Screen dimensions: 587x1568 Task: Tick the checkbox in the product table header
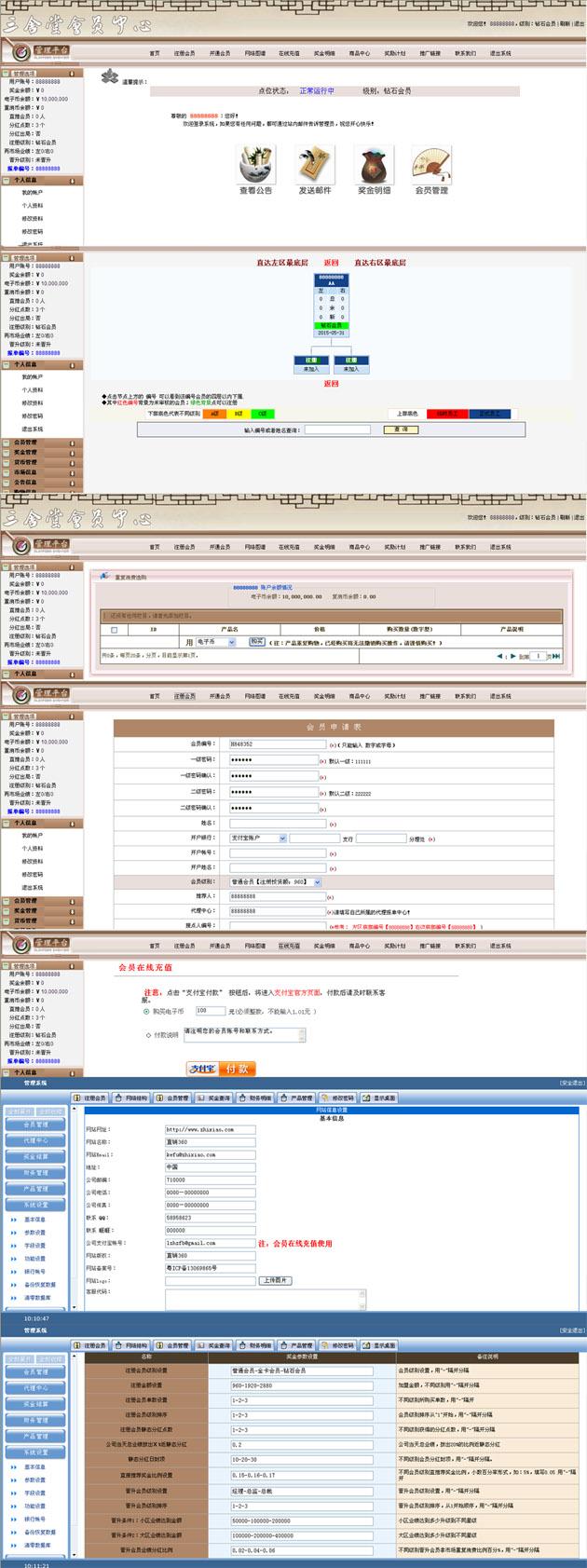click(x=115, y=630)
